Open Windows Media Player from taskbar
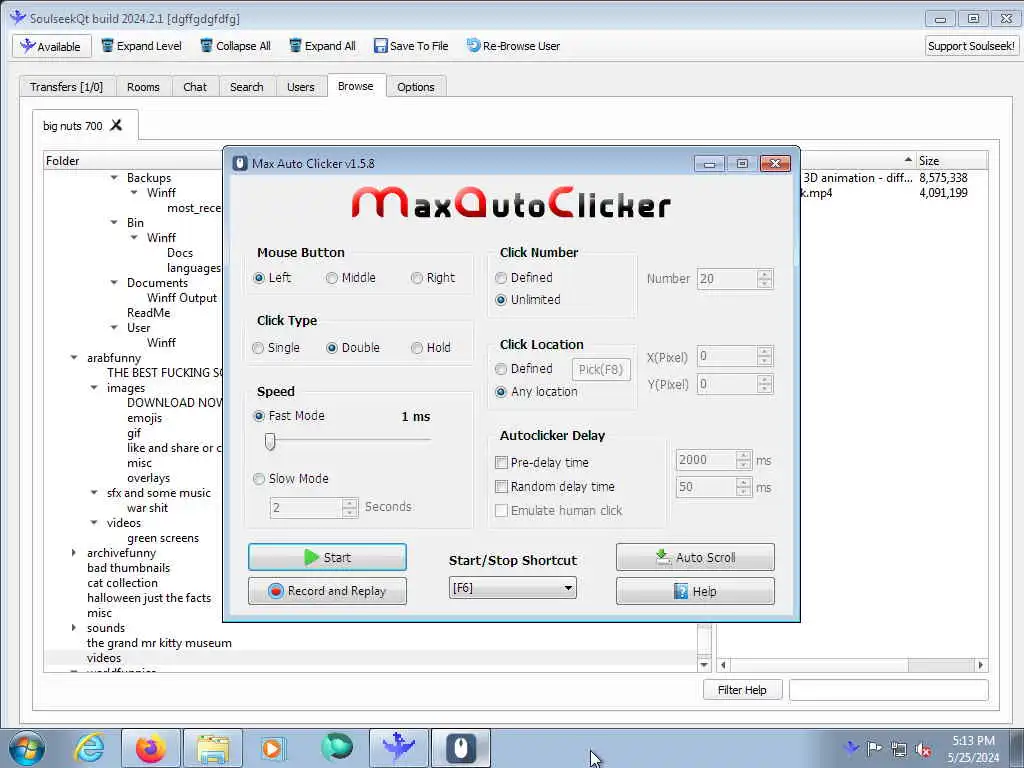1024x768 pixels. tap(274, 748)
